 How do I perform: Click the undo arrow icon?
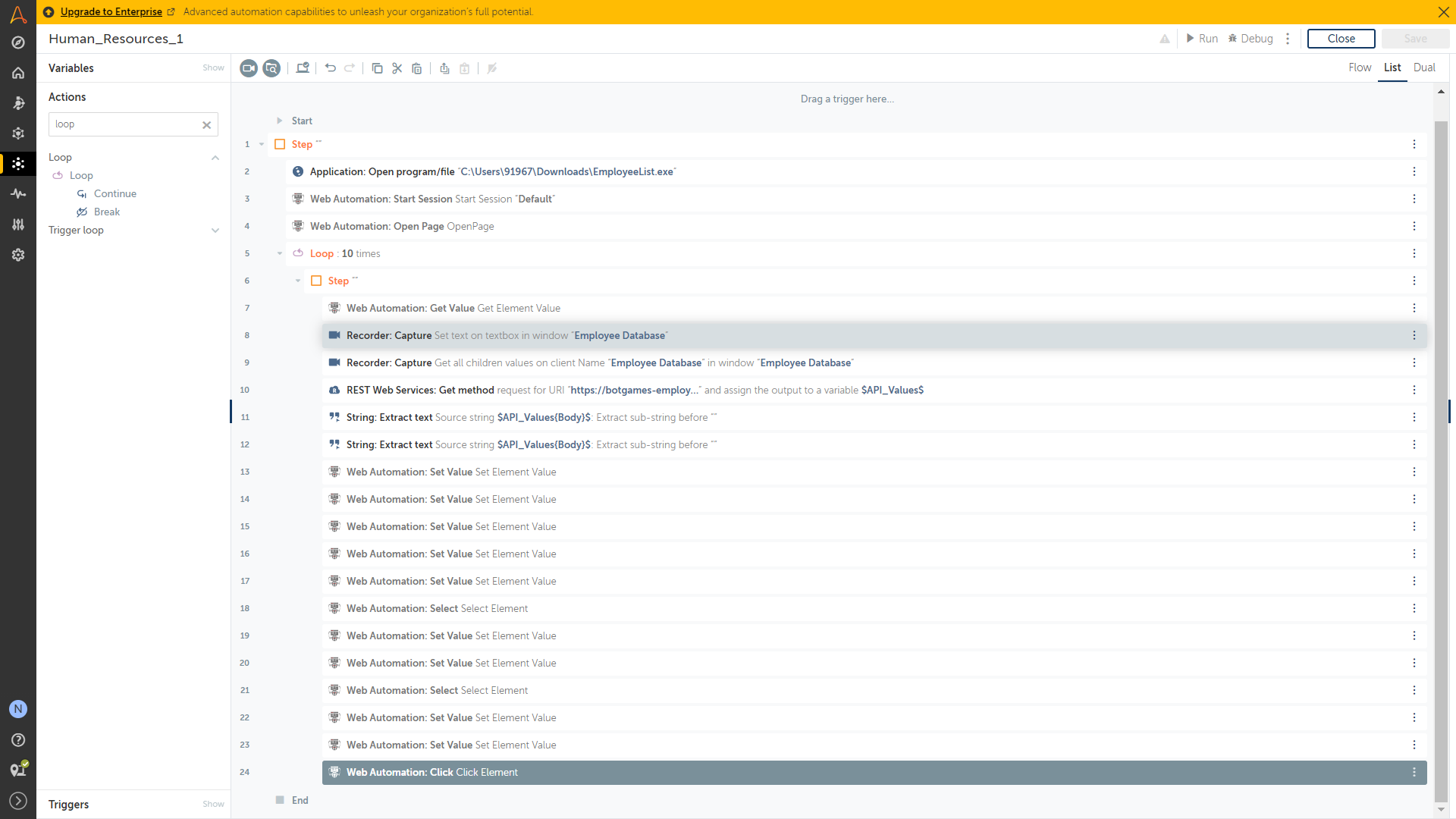point(331,68)
